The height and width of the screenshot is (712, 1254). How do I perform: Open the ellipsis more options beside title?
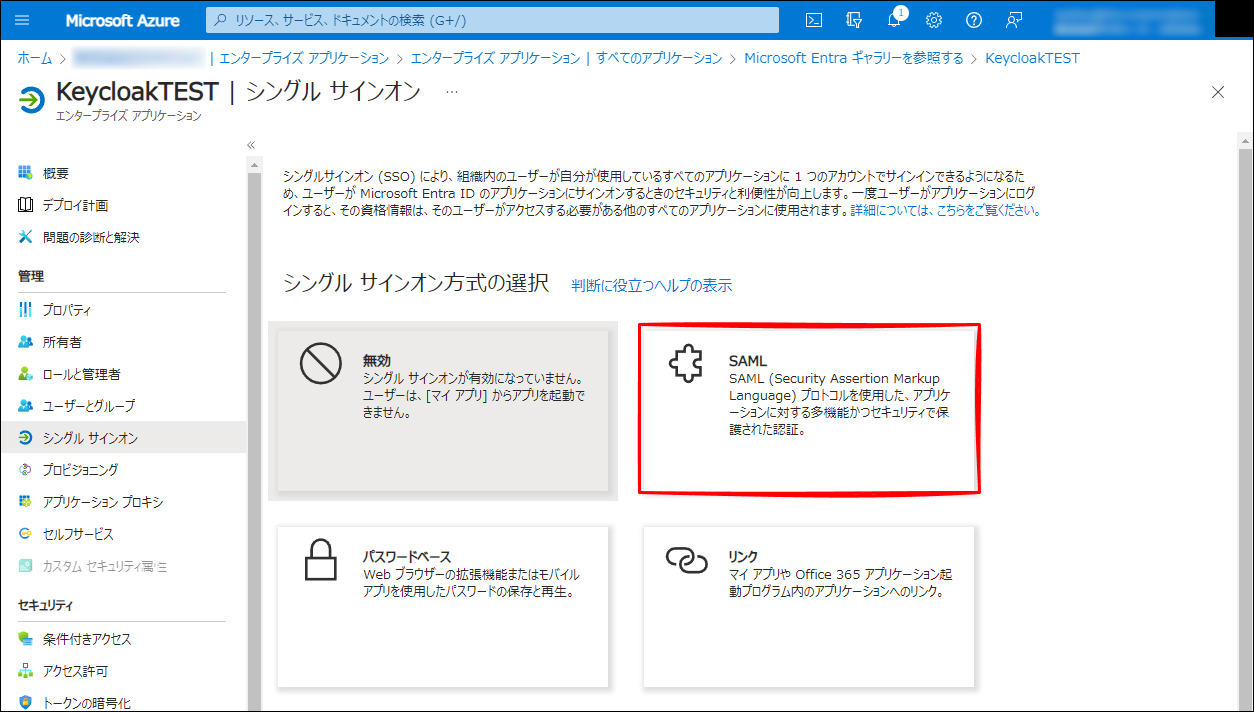pos(452,92)
